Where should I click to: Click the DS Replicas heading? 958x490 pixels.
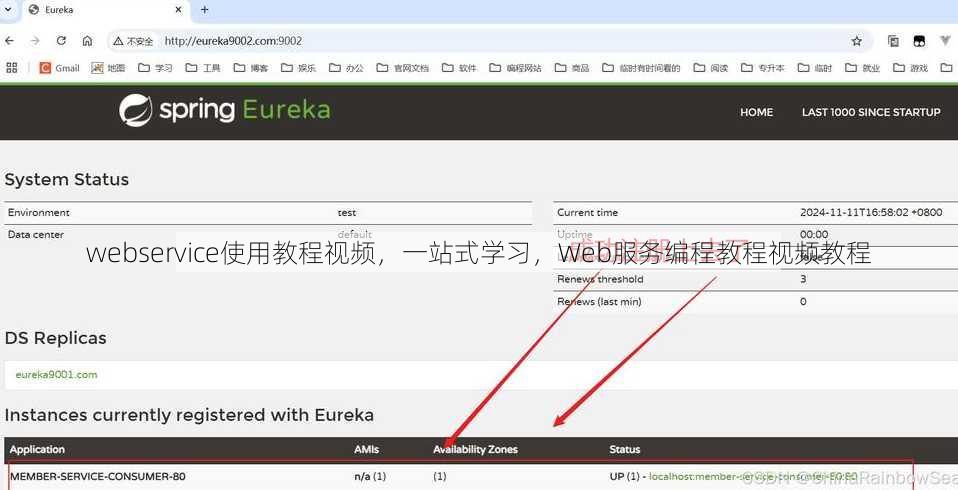coord(56,338)
